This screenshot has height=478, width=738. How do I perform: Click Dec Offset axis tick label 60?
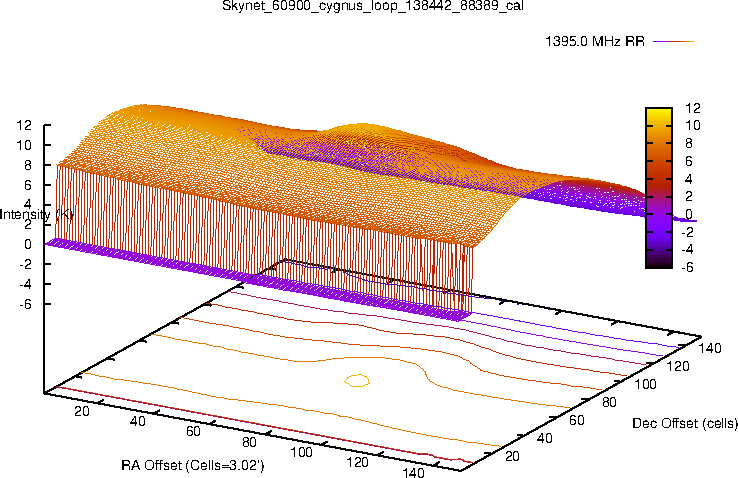click(577, 420)
